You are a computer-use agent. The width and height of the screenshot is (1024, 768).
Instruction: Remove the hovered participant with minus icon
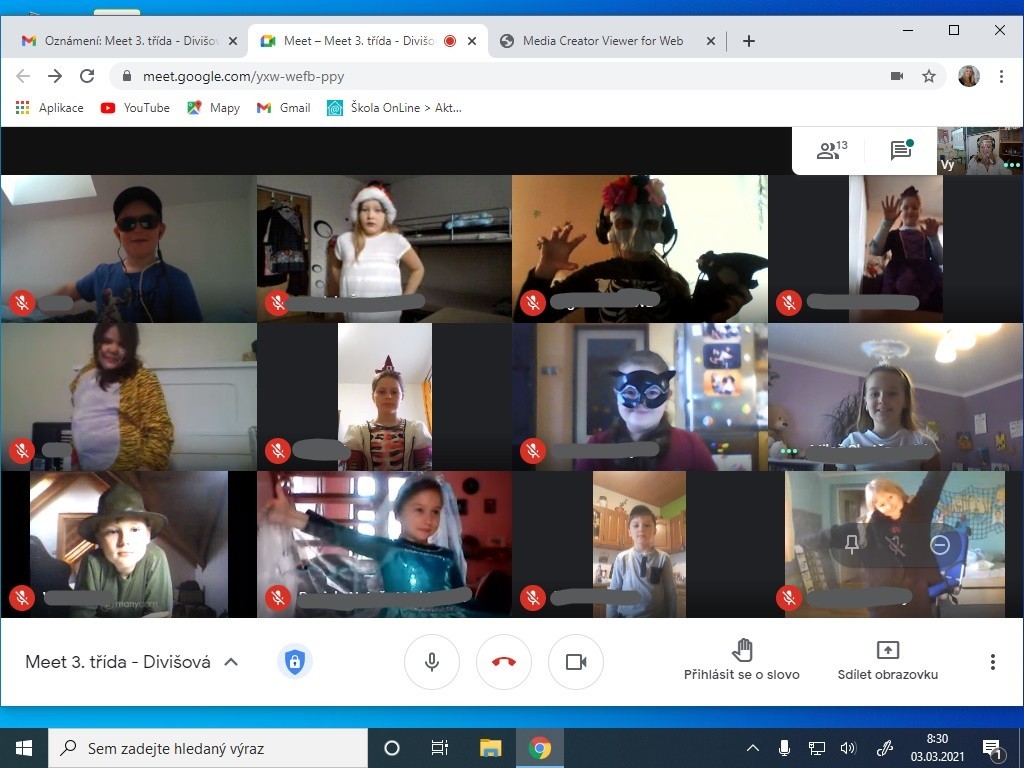click(939, 545)
